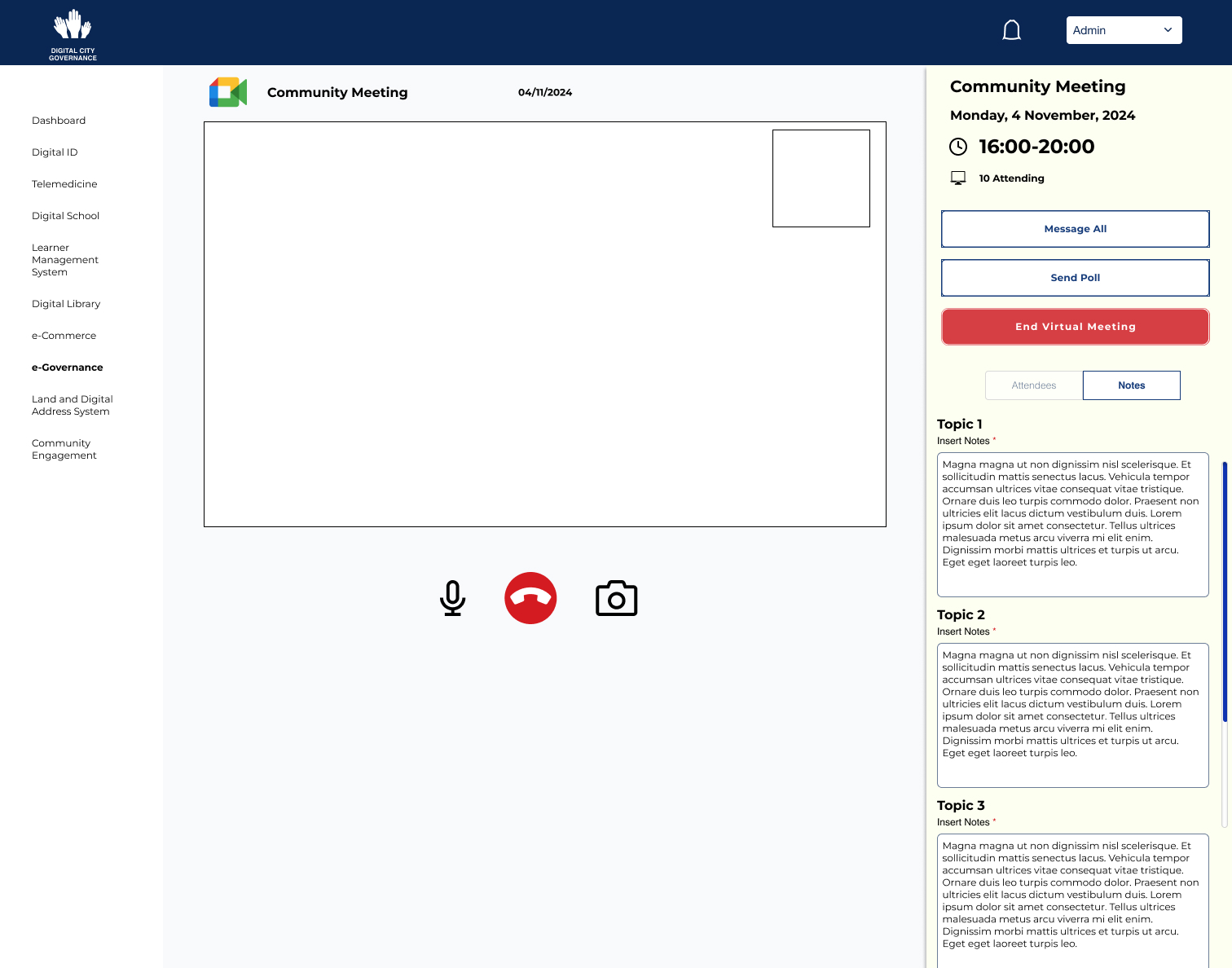The height and width of the screenshot is (968, 1232).
Task: Click the notes panel vertical scrollbar
Action: pos(1224,591)
